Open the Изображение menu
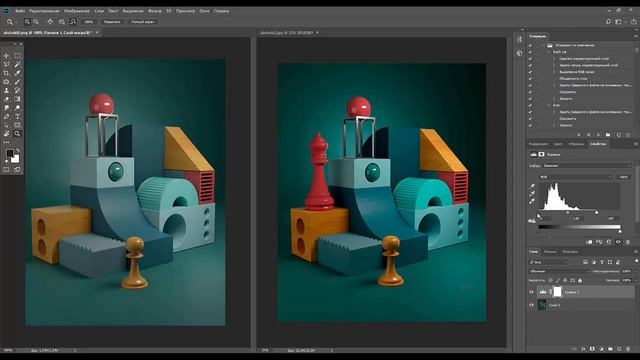 [77, 11]
